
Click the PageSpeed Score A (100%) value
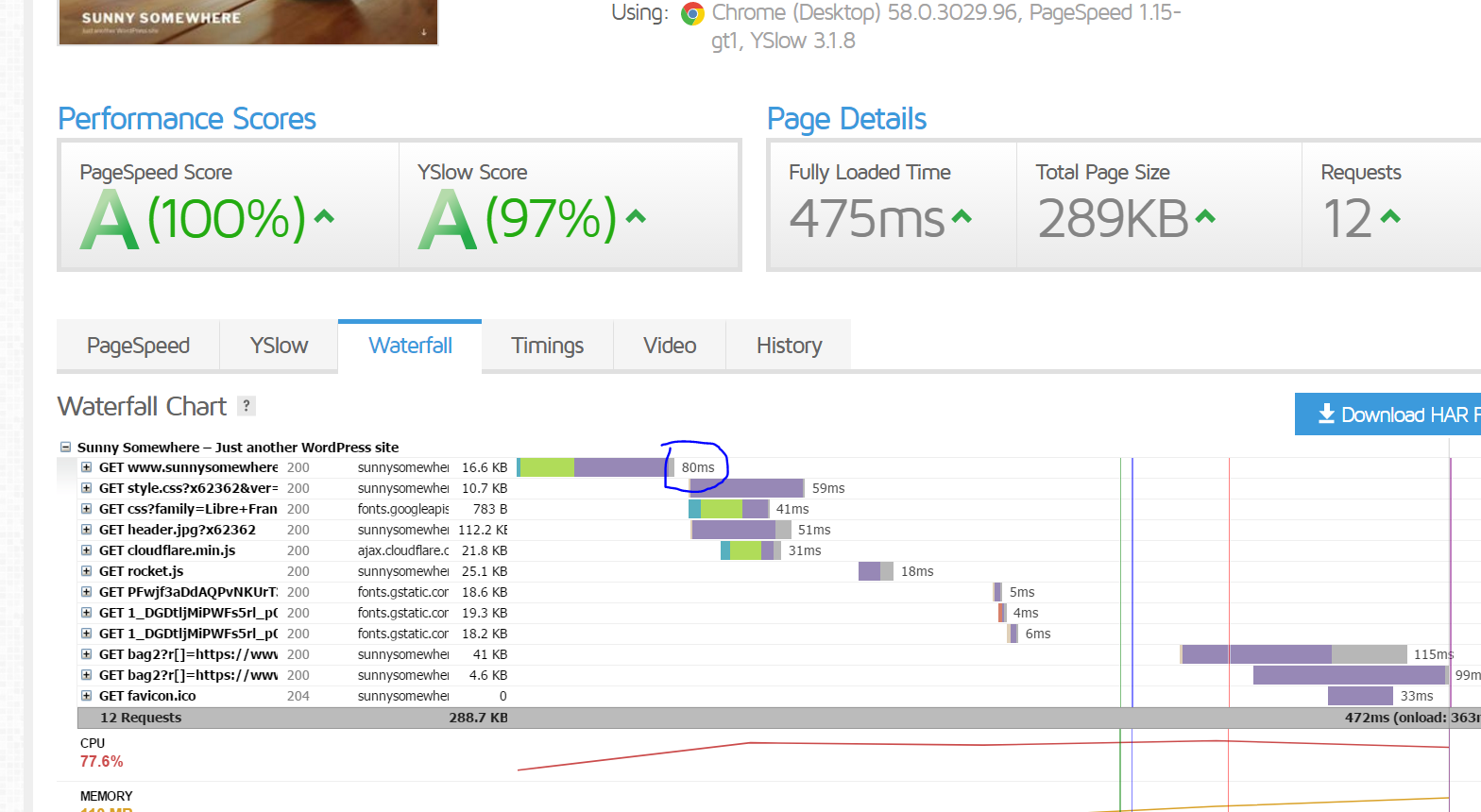194,219
